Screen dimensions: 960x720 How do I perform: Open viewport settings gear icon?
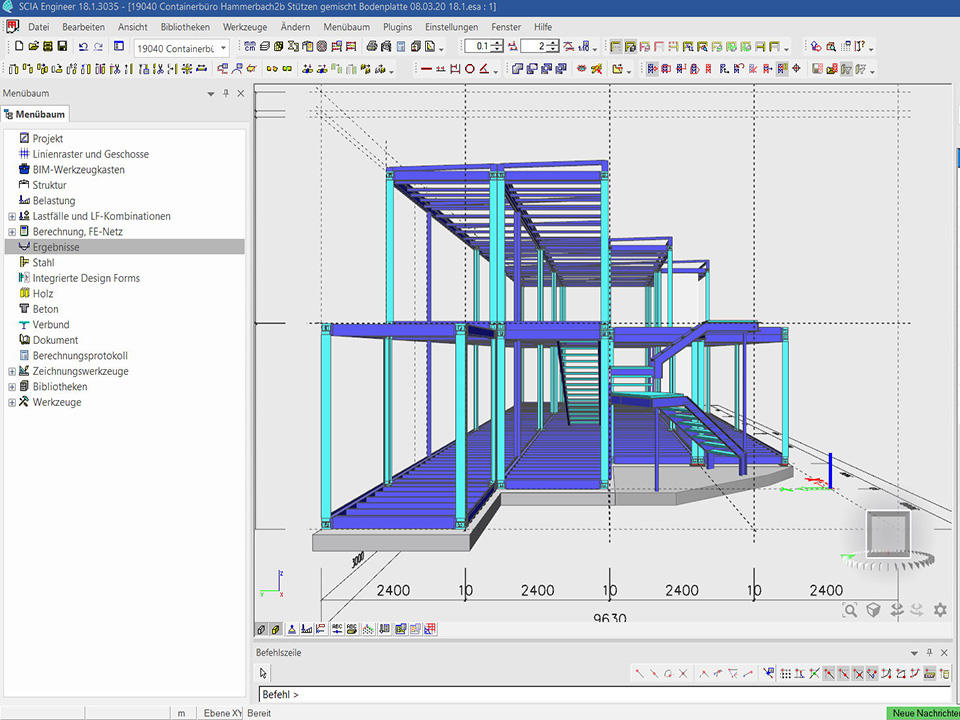pos(940,610)
